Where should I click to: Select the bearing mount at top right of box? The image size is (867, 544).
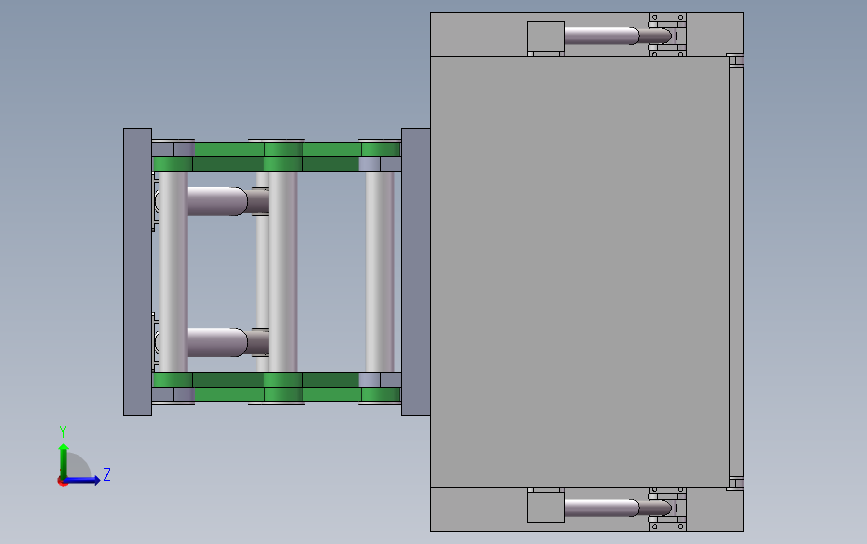click(x=667, y=35)
